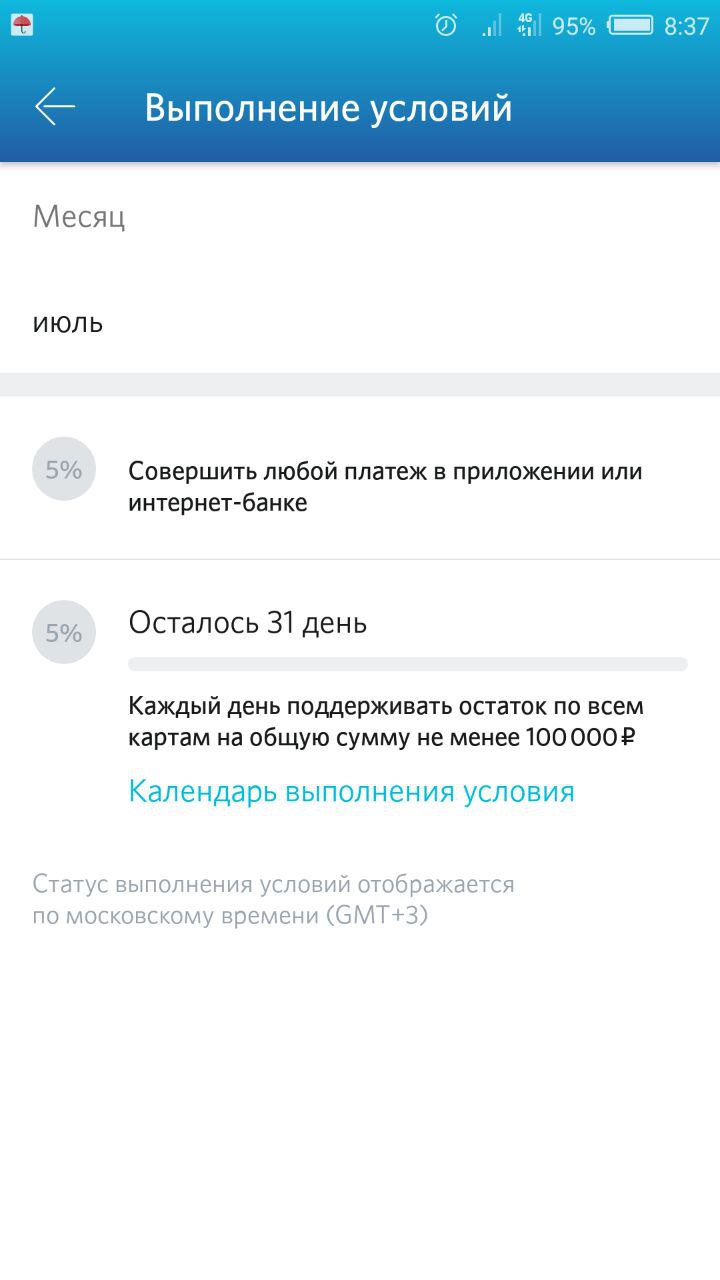Tap the 5% badge beside payment condition

[x=64, y=469]
